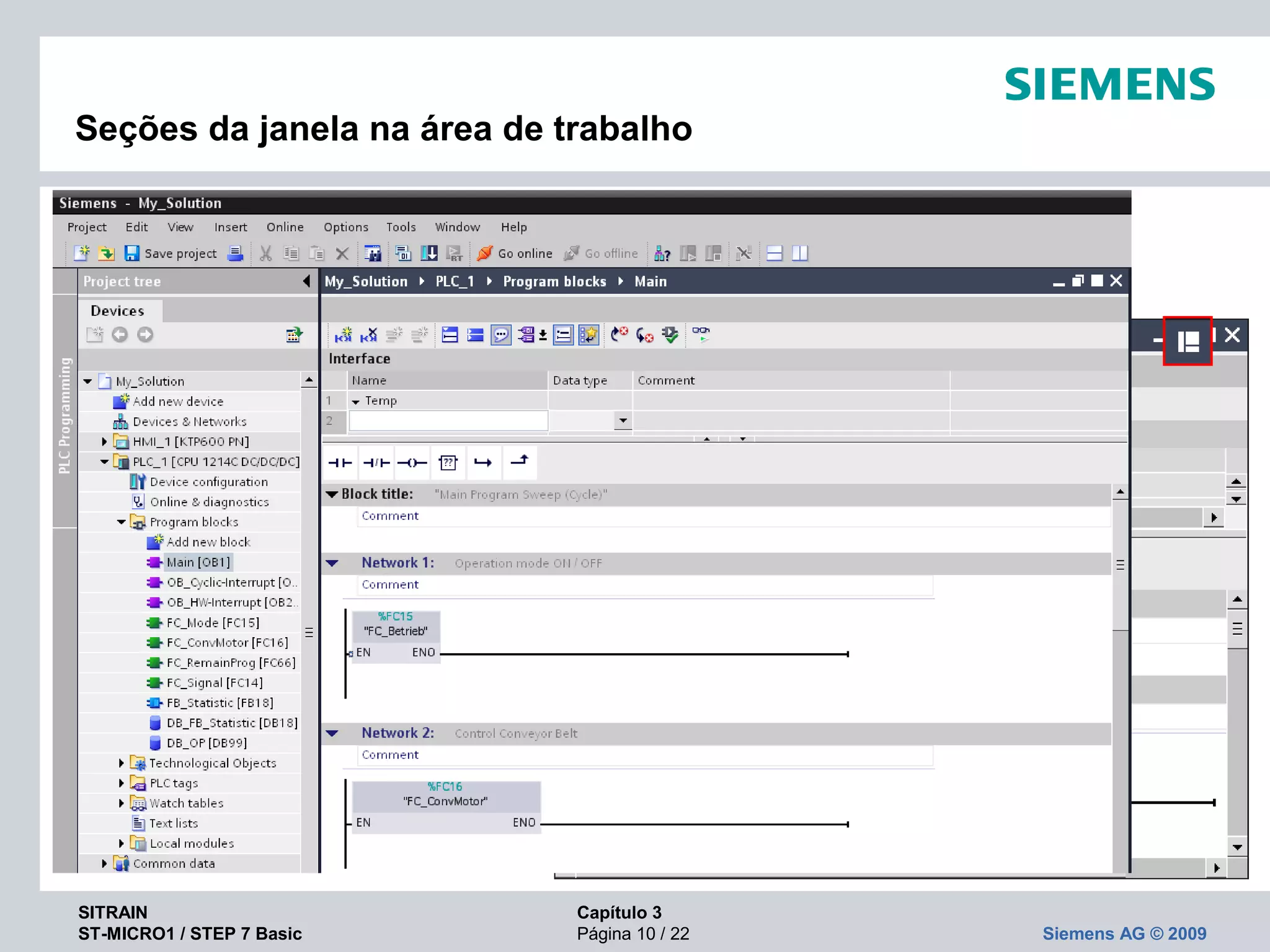Click the Copy icon in main toolbar
1270x952 pixels.
pyautogui.click(x=291, y=253)
